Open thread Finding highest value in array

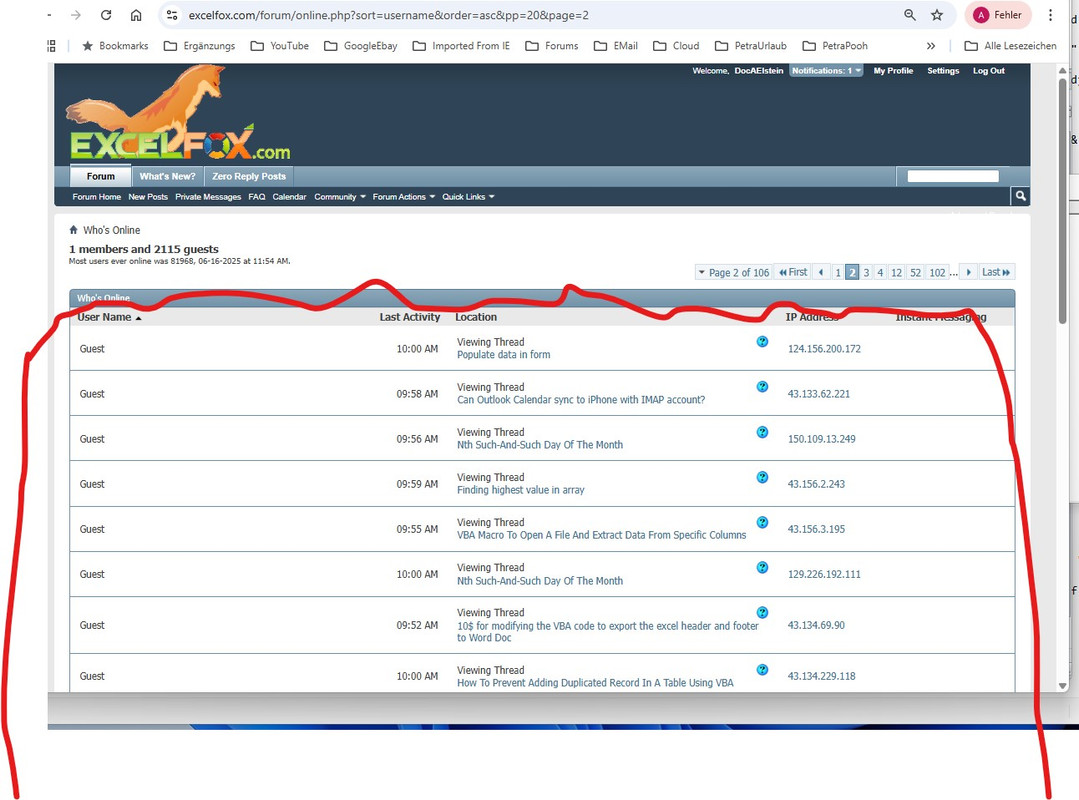coord(521,490)
